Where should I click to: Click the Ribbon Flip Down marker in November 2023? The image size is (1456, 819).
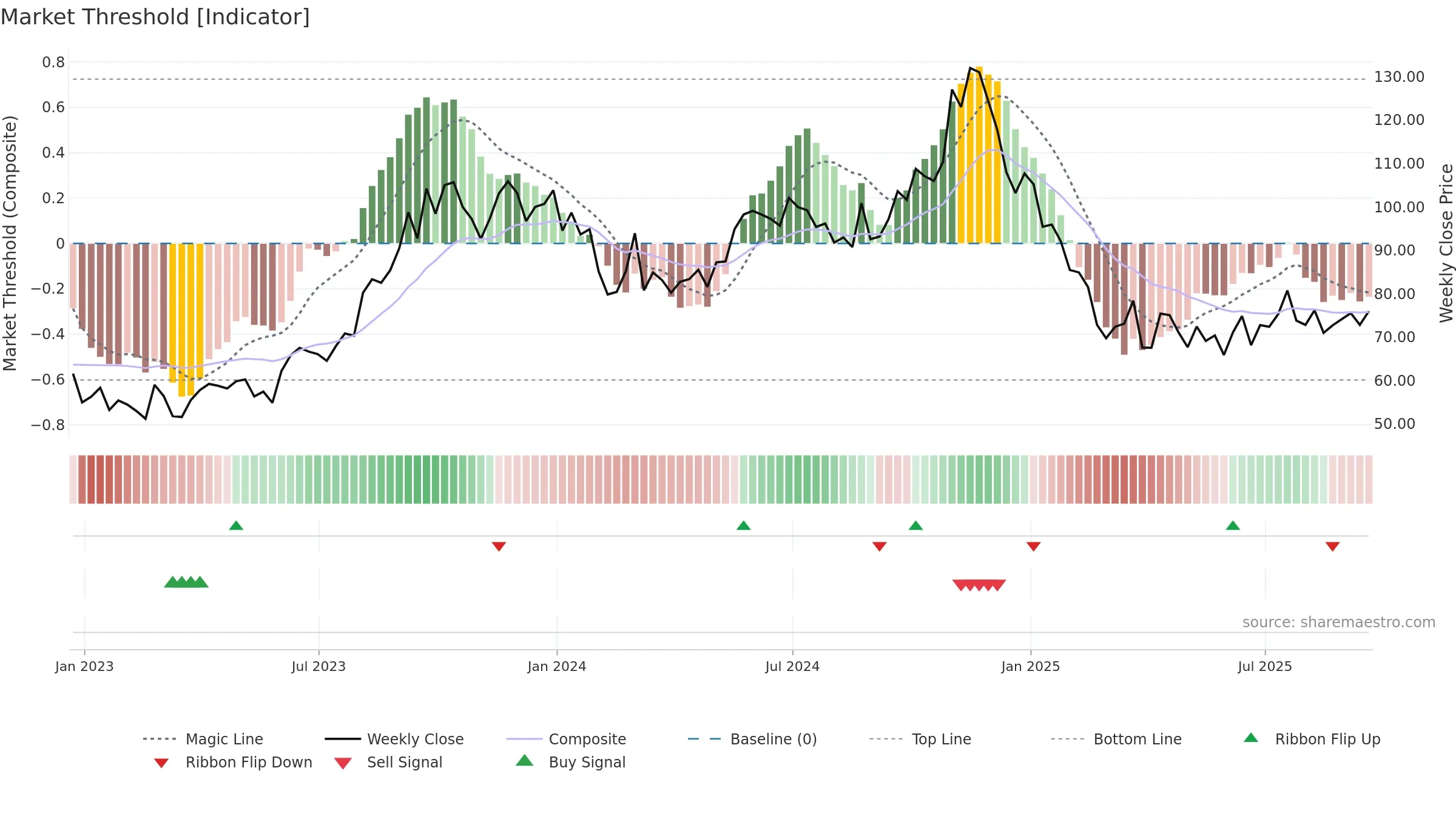(x=499, y=547)
